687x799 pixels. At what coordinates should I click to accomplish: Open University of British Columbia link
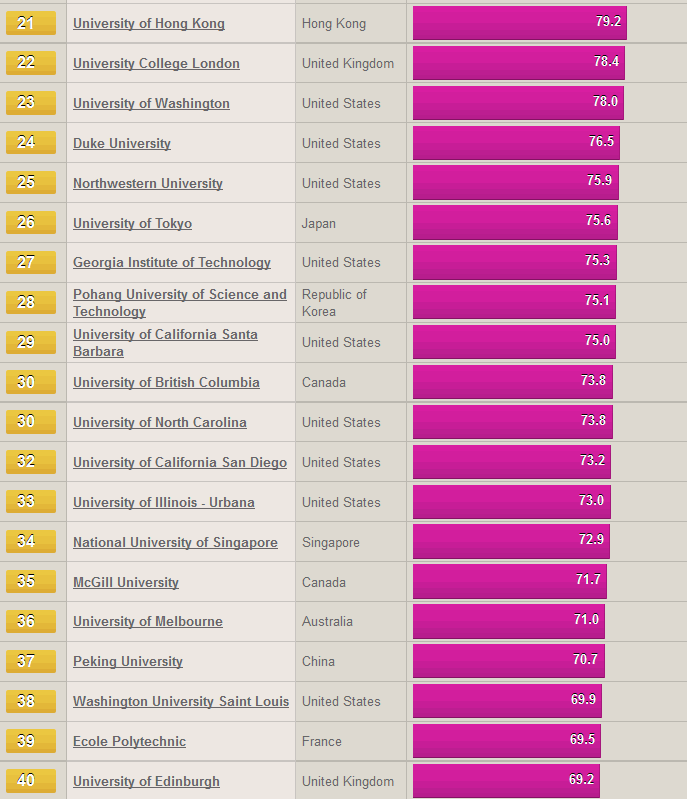pyautogui.click(x=166, y=382)
